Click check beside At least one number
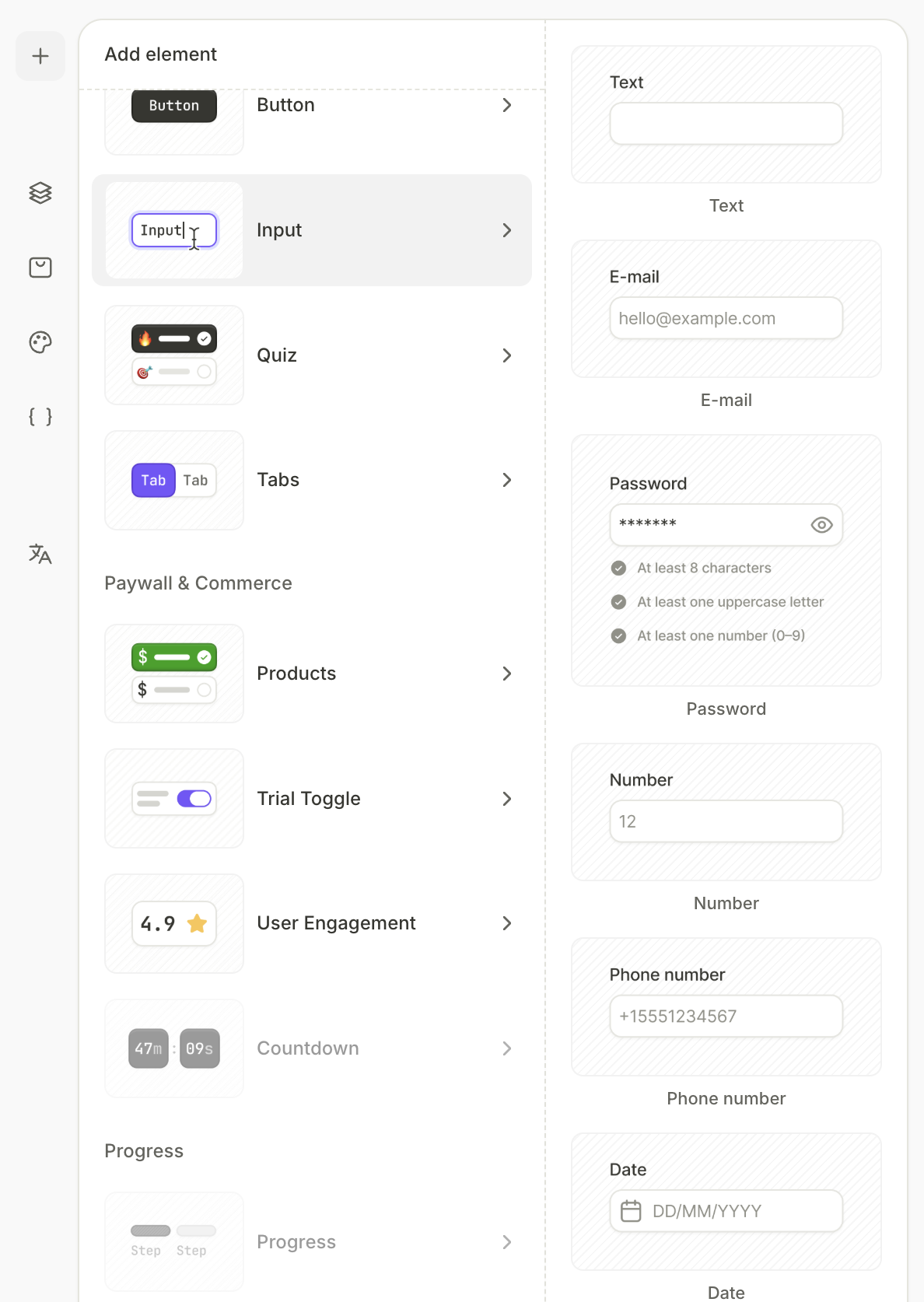This screenshot has width=924, height=1302. coord(619,636)
